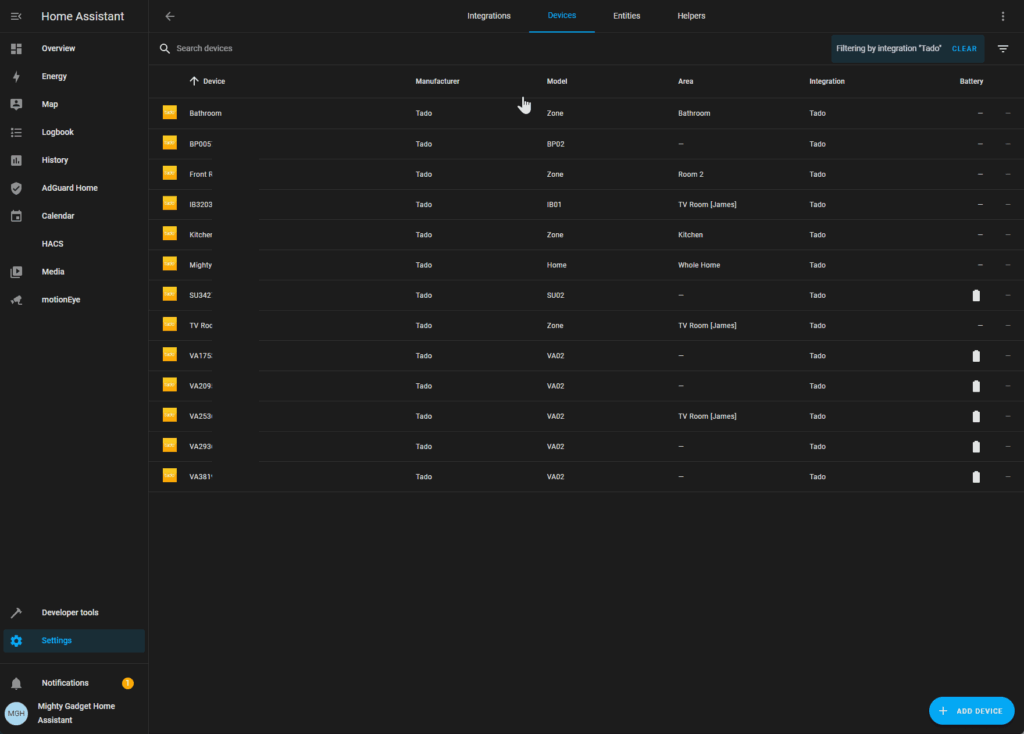Click the Search devices input field
The height and width of the screenshot is (734, 1024).
(x=400, y=48)
